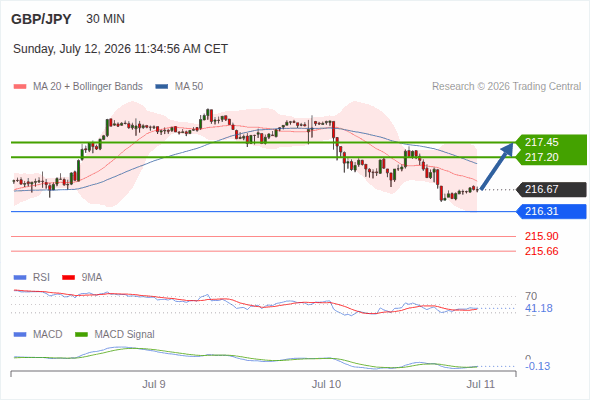Click the Jul 9 axis label
The image size is (590, 400).
pos(154,385)
